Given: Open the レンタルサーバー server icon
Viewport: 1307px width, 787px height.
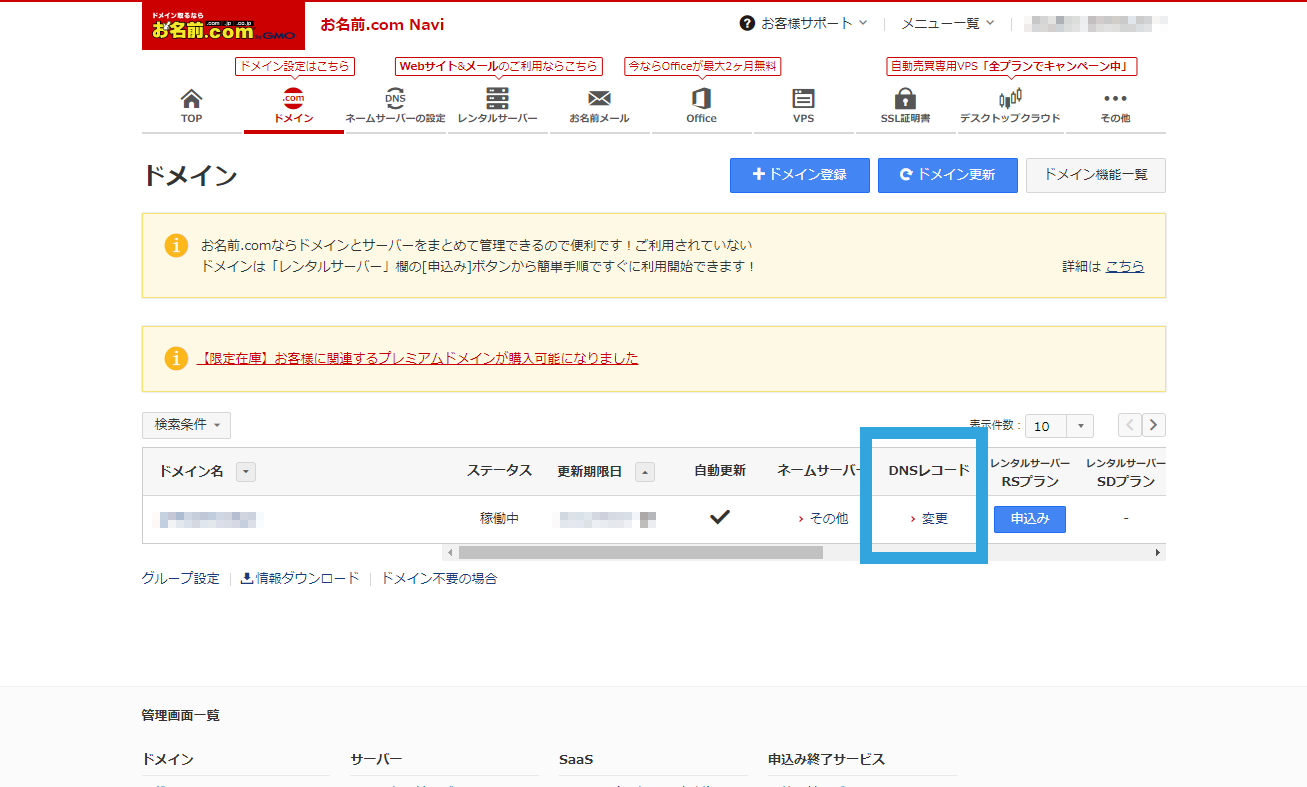Looking at the screenshot, I should coord(497,99).
